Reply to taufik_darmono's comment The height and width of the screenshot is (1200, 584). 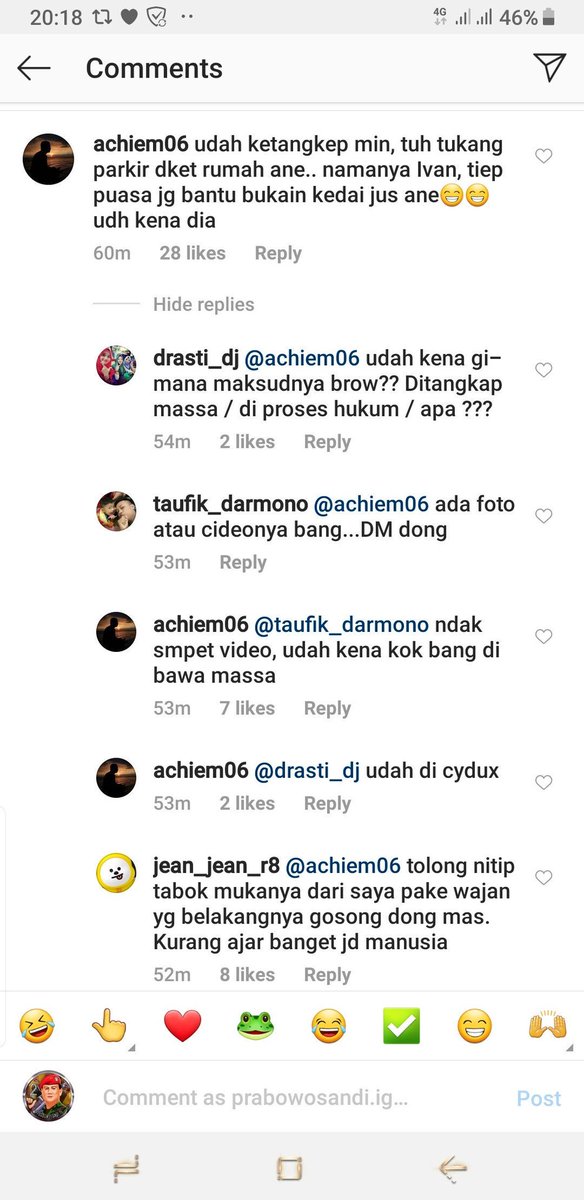[x=243, y=562]
